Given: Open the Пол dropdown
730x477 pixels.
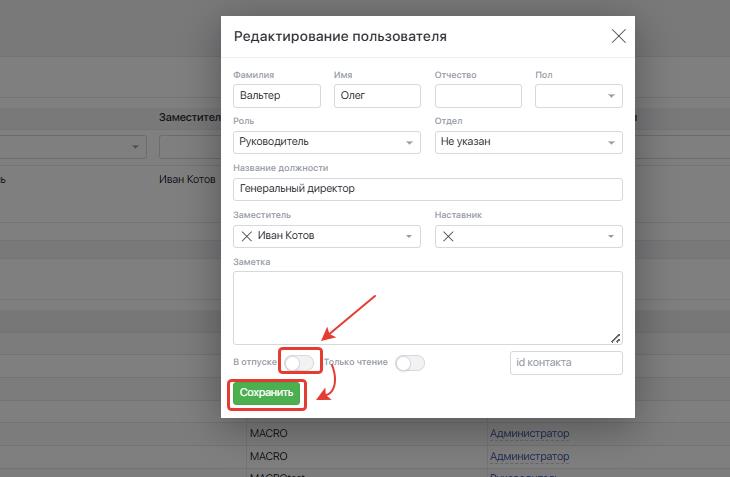Looking at the screenshot, I should (x=610, y=96).
